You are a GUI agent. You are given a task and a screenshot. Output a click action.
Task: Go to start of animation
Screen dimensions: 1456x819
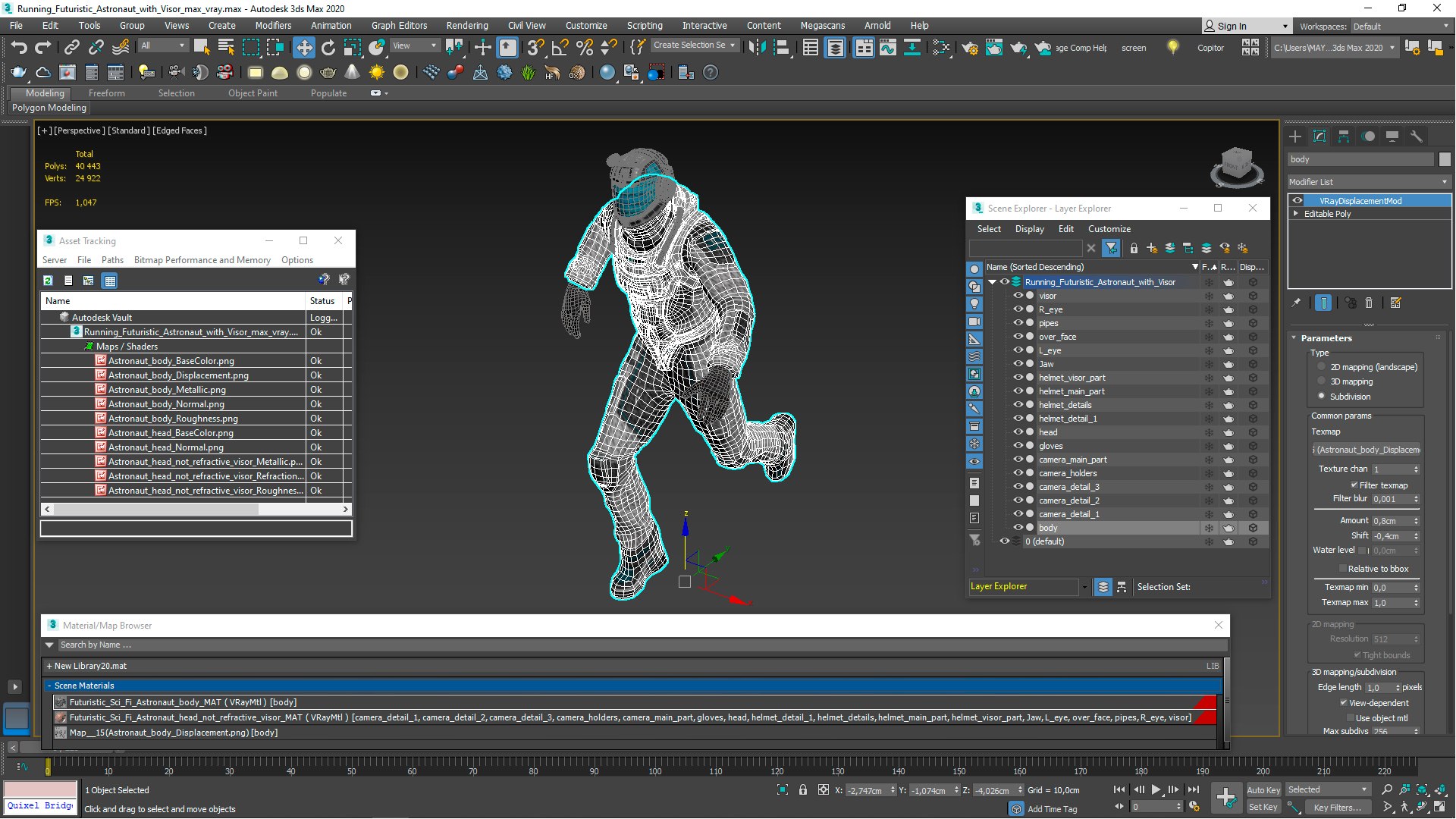(x=1119, y=790)
